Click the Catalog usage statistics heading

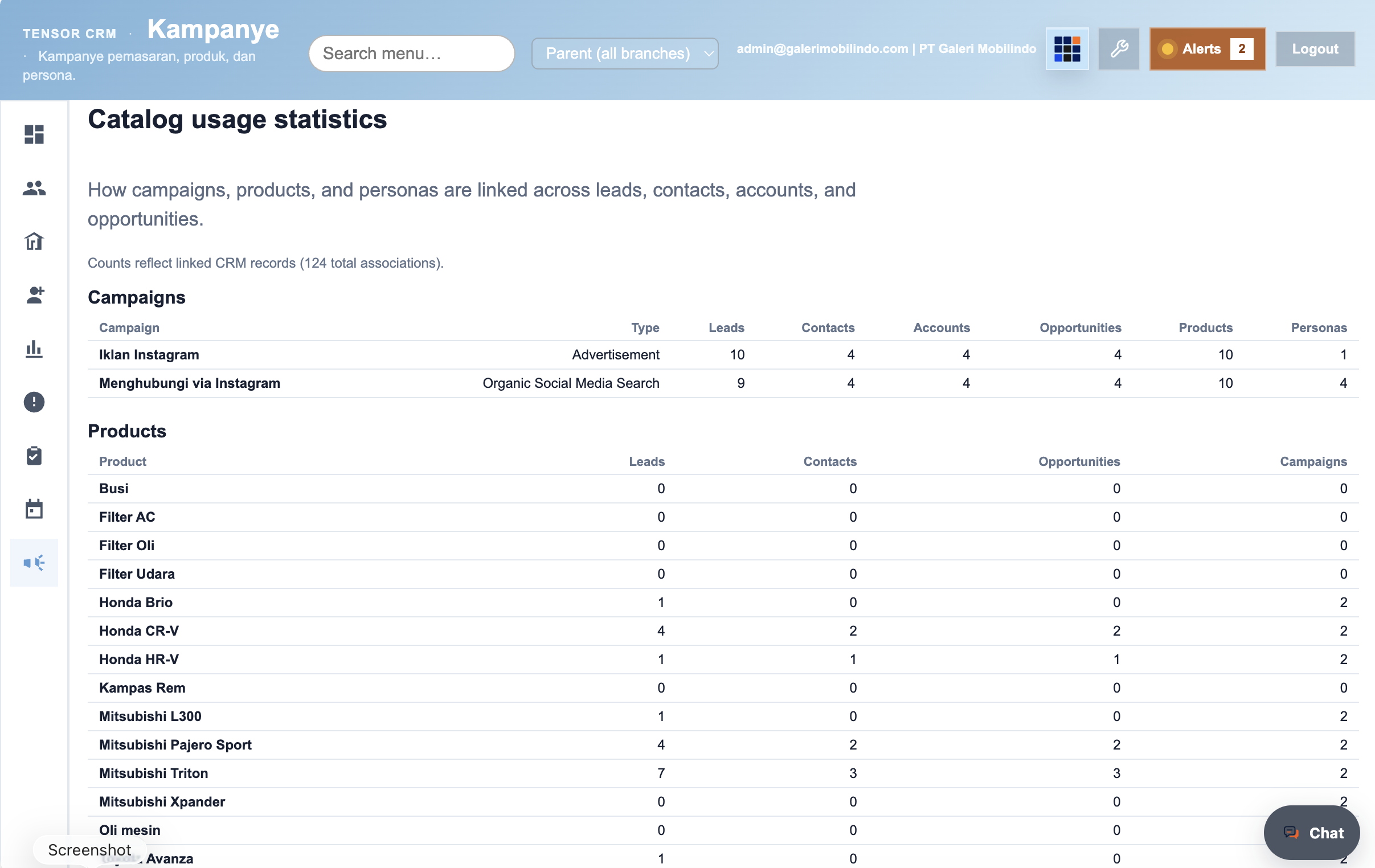pyautogui.click(x=238, y=120)
